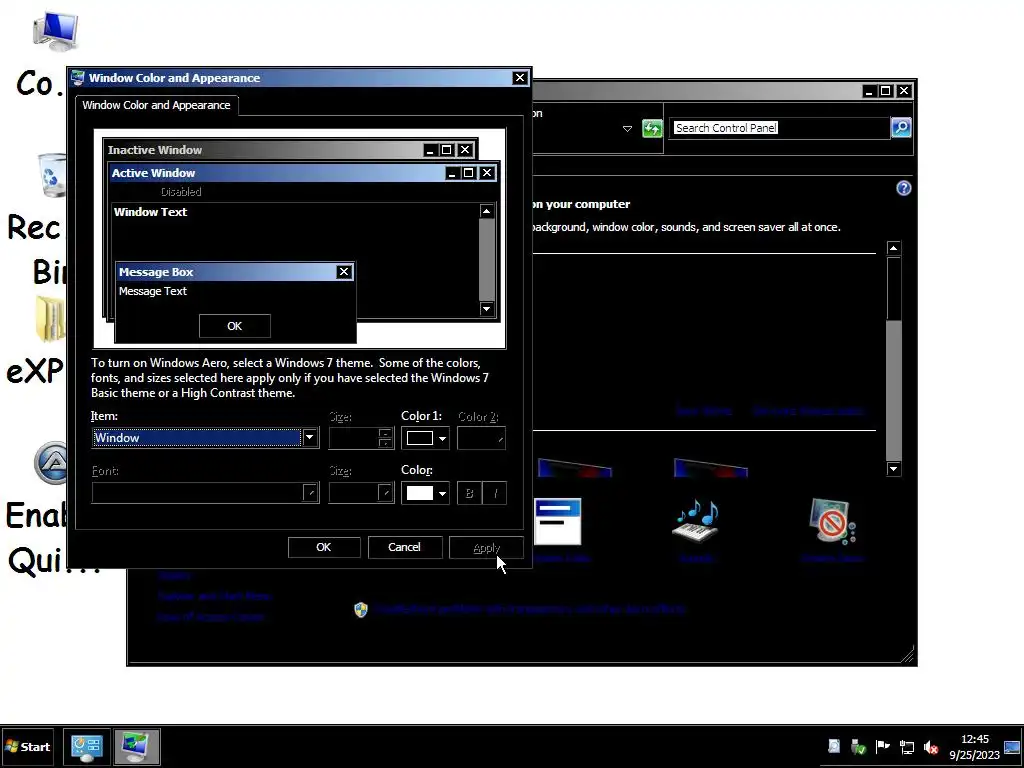Click the Disabled menu item in the preview
The height and width of the screenshot is (768, 1024).
click(181, 192)
